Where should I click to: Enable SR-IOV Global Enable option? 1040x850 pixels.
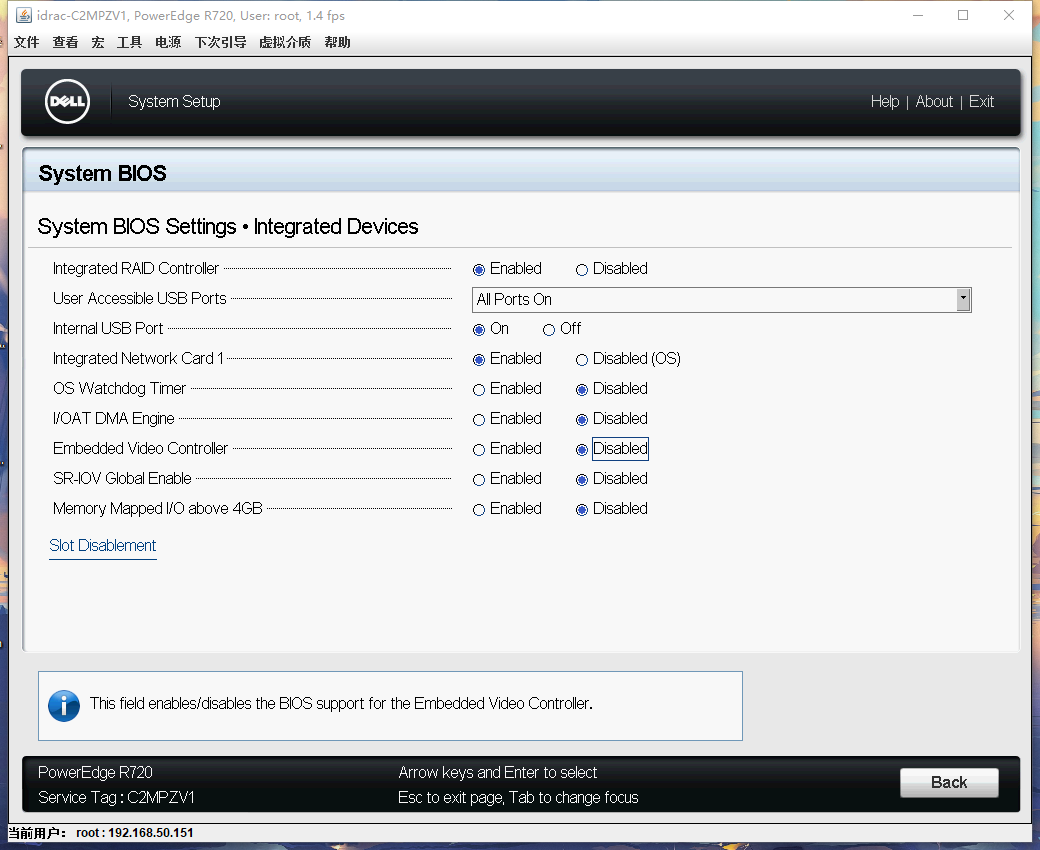[x=479, y=480]
